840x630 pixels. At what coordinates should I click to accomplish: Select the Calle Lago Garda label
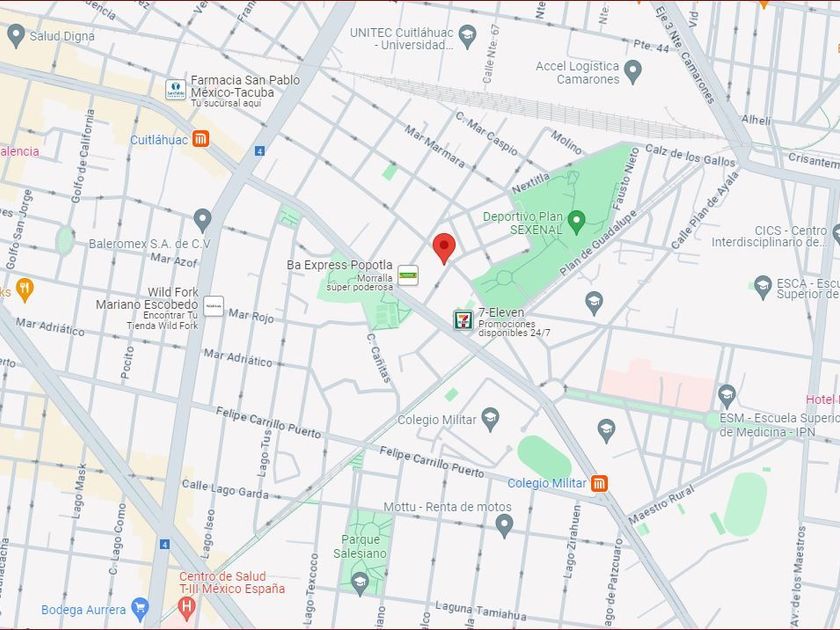(225, 489)
